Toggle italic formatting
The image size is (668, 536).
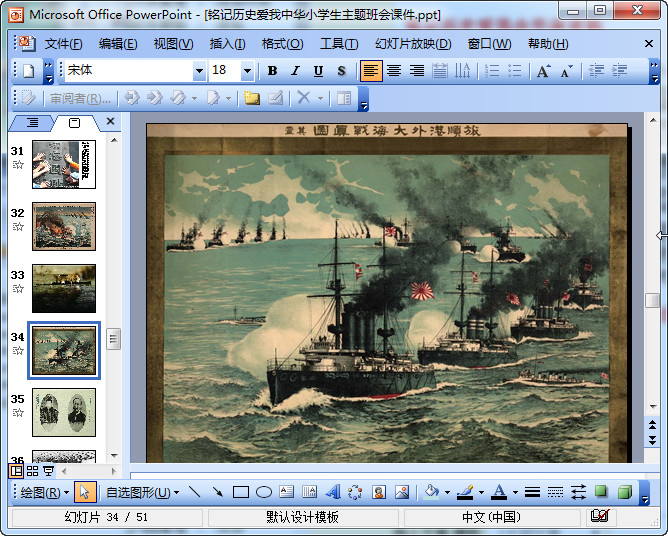pos(296,71)
